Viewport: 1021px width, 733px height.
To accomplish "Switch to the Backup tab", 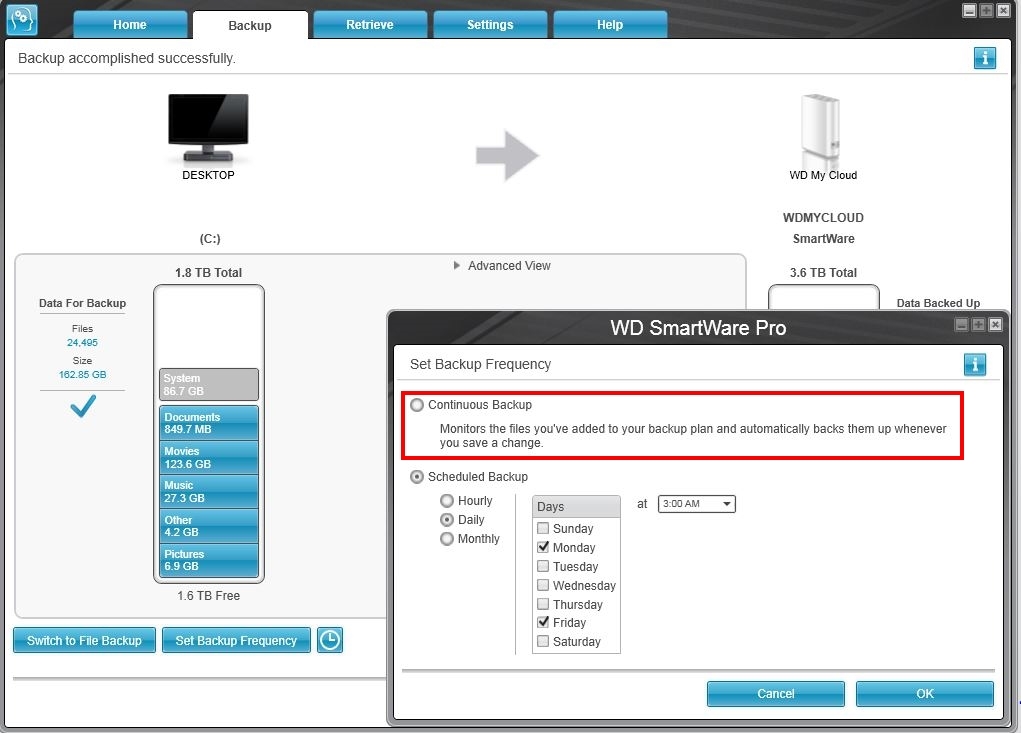I will [250, 25].
